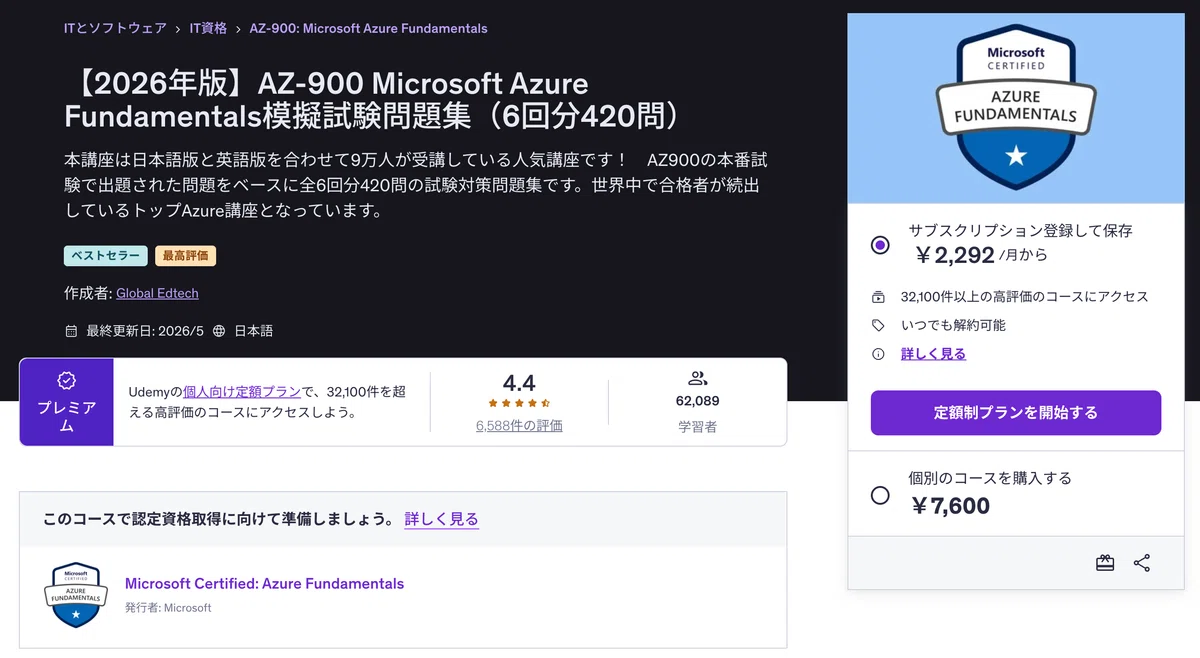Open the ITとソフトウェア breadcrumb
1200x658 pixels.
pos(115,28)
